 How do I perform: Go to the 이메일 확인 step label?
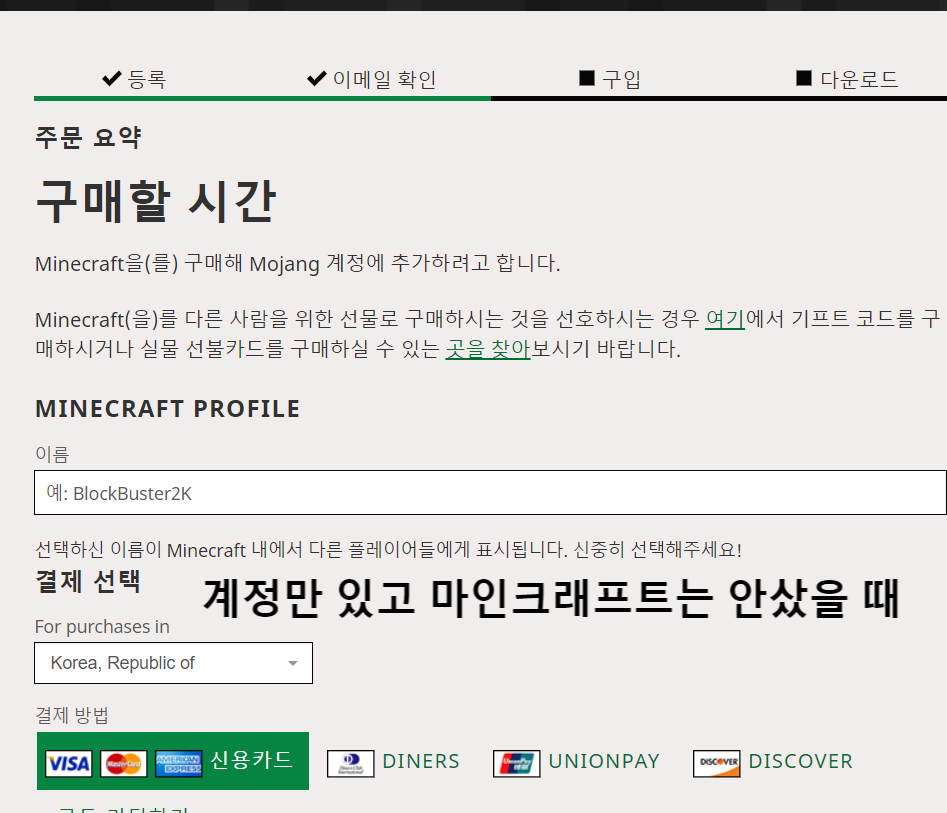(384, 79)
